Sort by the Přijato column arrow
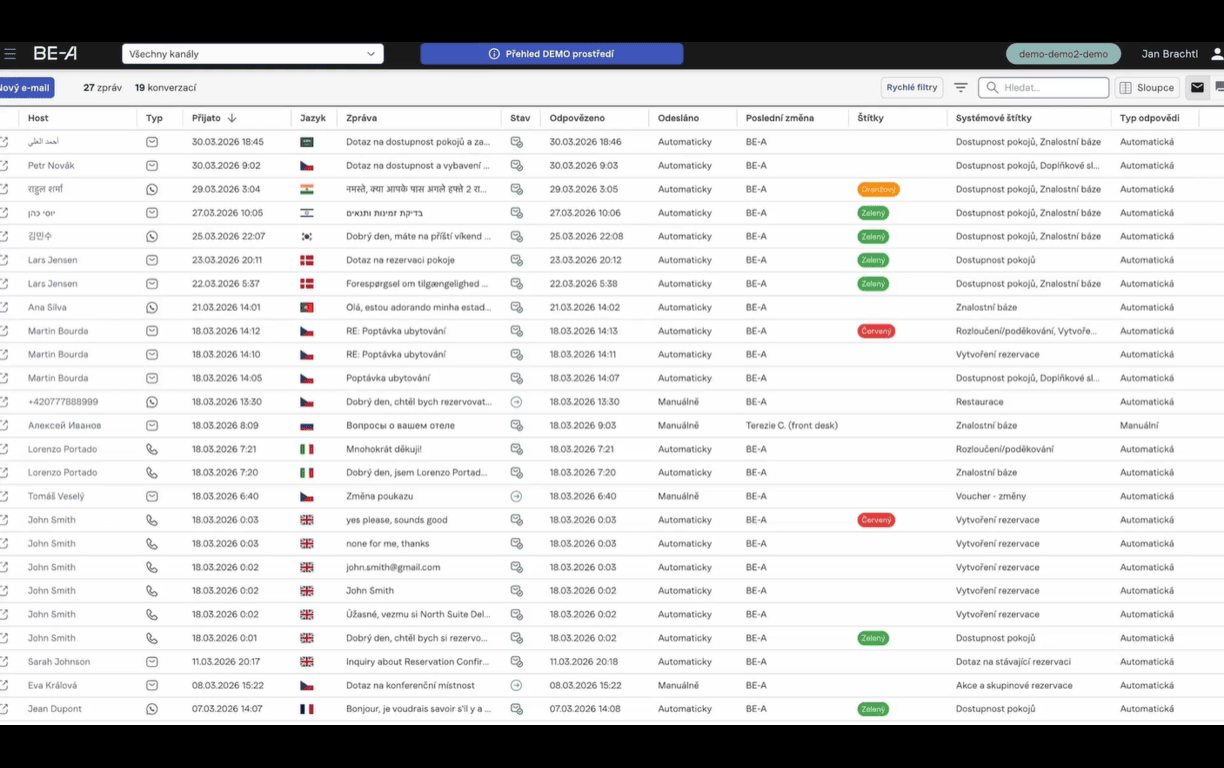This screenshot has height=768, width=1224. [x=232, y=118]
